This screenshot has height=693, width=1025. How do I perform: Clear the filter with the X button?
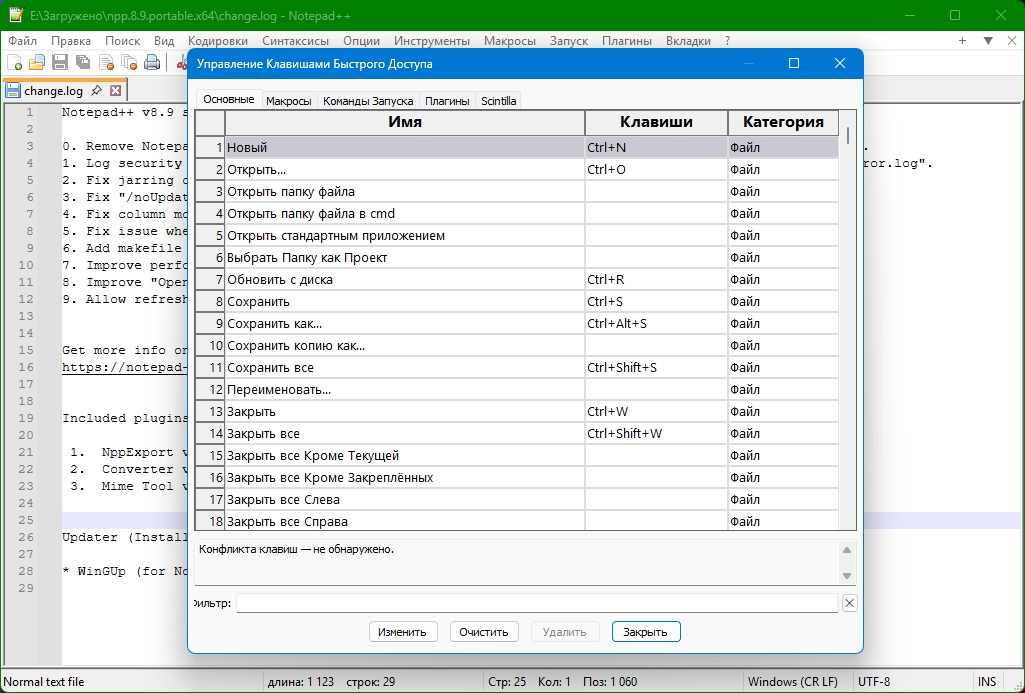(x=849, y=603)
